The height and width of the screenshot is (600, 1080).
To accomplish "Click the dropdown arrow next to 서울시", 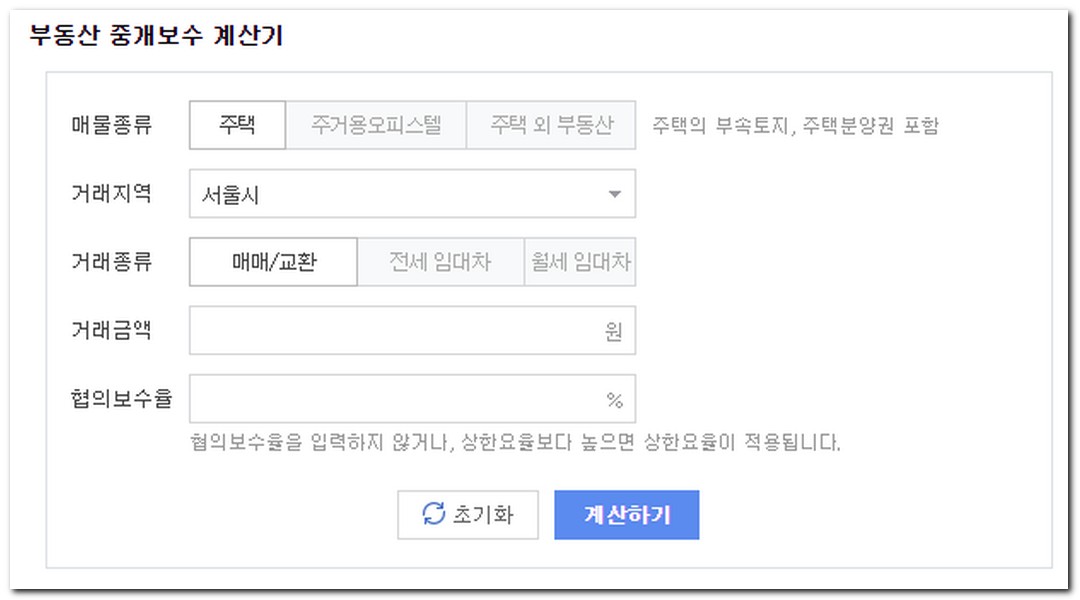I will (x=615, y=193).
